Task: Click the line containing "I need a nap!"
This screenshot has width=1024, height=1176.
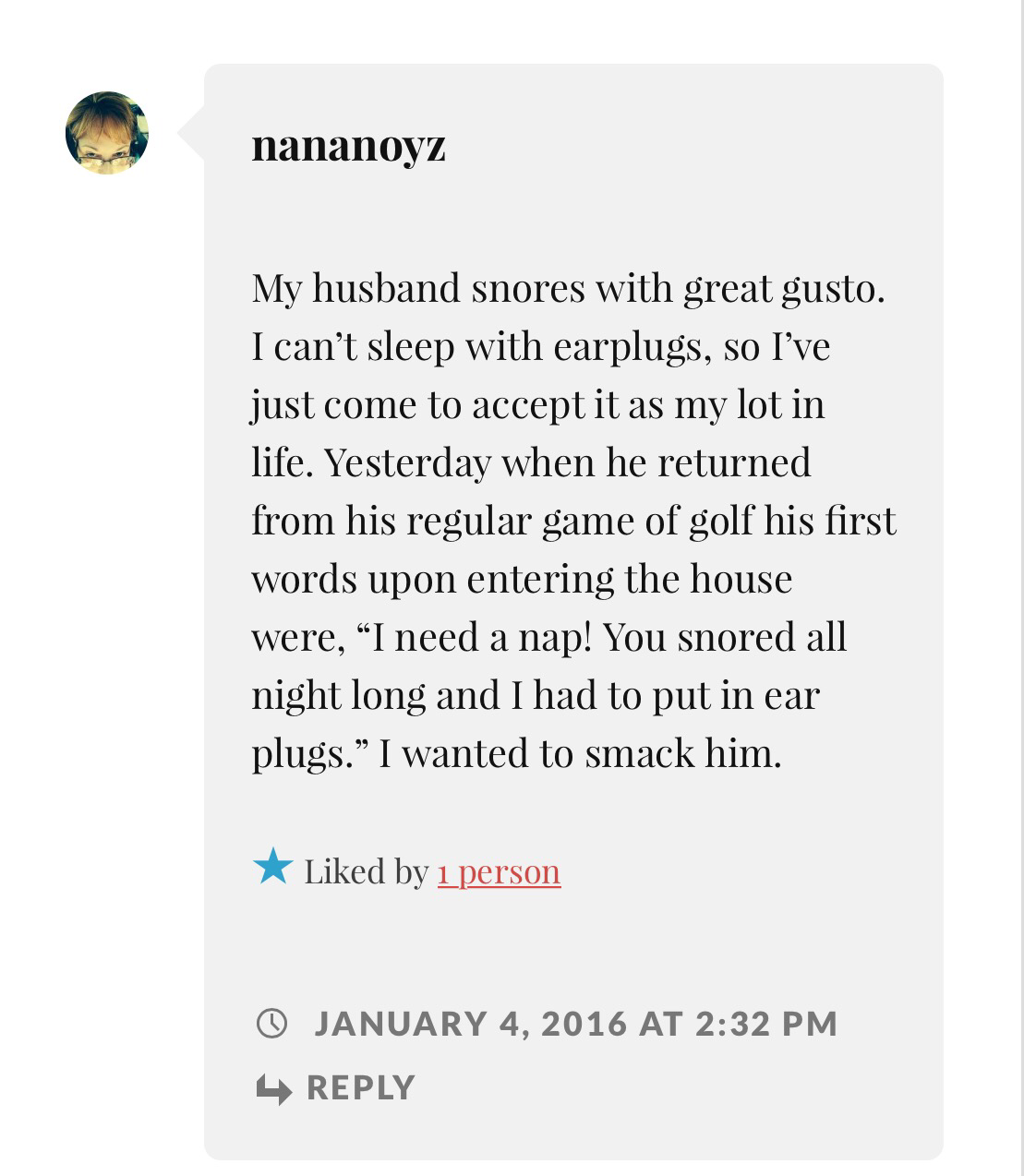Action: coord(548,637)
